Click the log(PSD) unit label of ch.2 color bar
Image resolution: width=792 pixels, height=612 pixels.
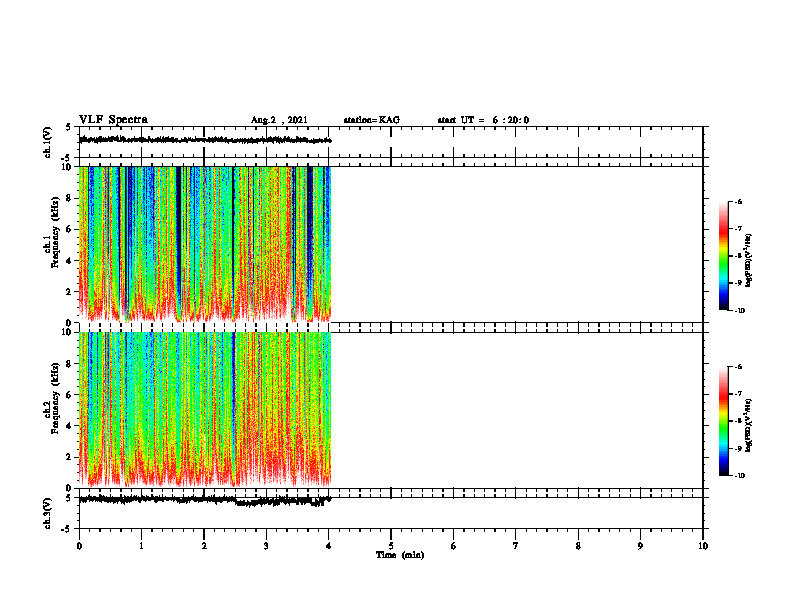pos(749,425)
